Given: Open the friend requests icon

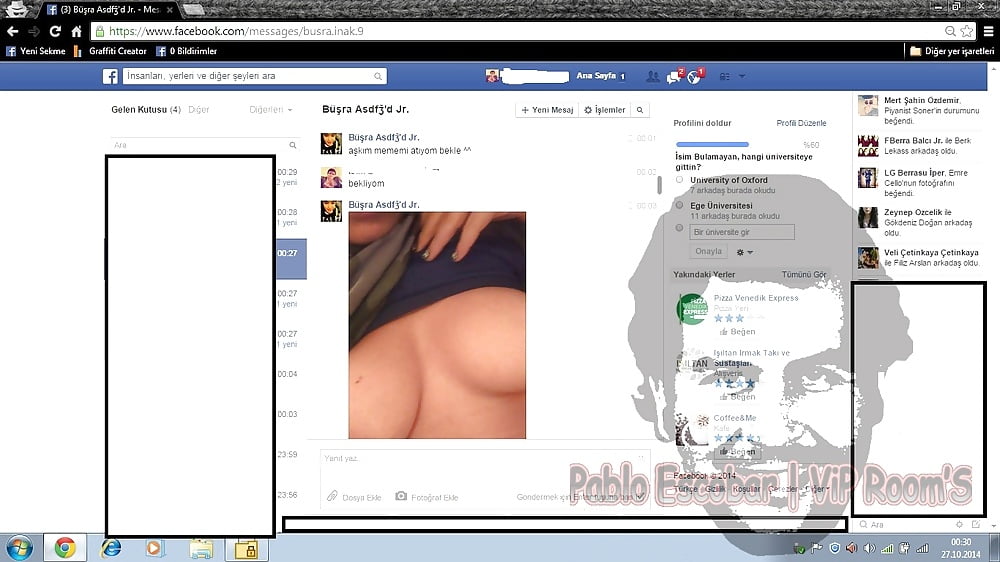Looking at the screenshot, I should (652, 77).
